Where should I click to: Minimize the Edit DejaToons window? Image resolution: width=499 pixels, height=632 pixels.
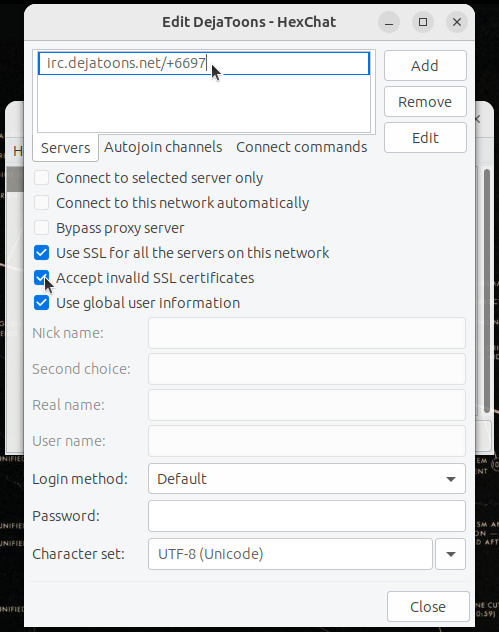pyautogui.click(x=389, y=22)
